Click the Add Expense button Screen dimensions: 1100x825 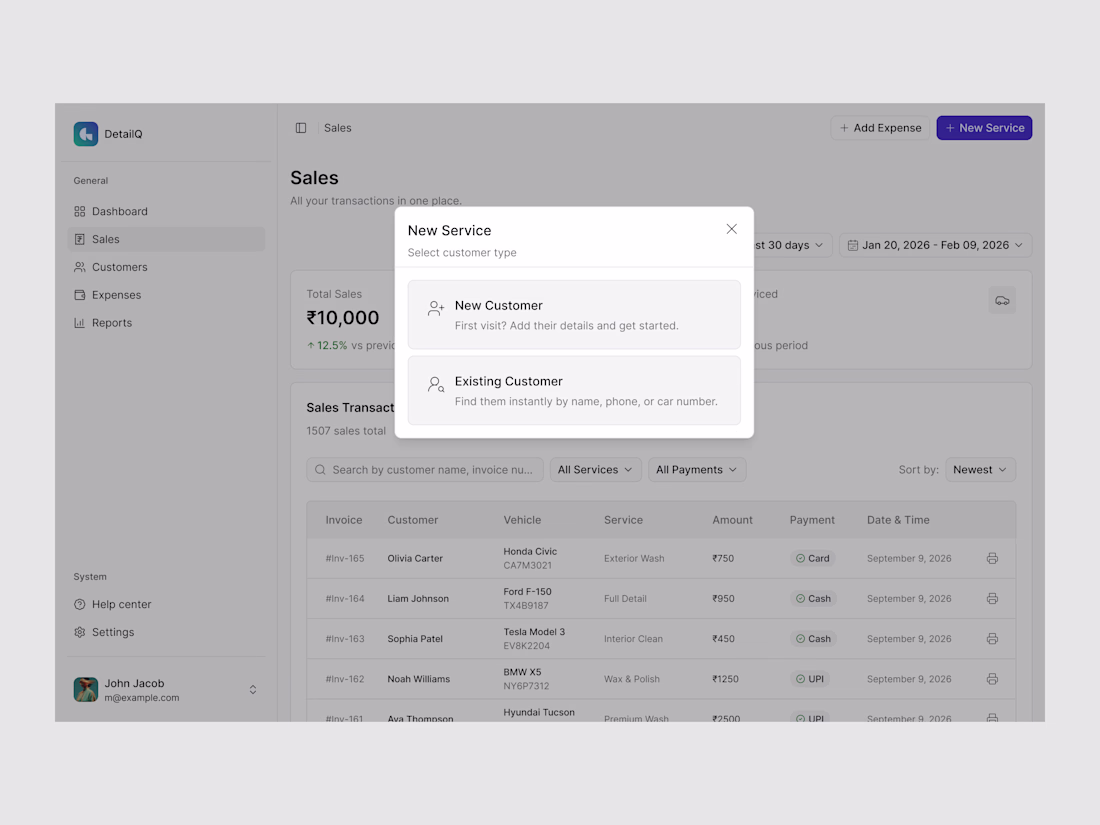tap(880, 128)
